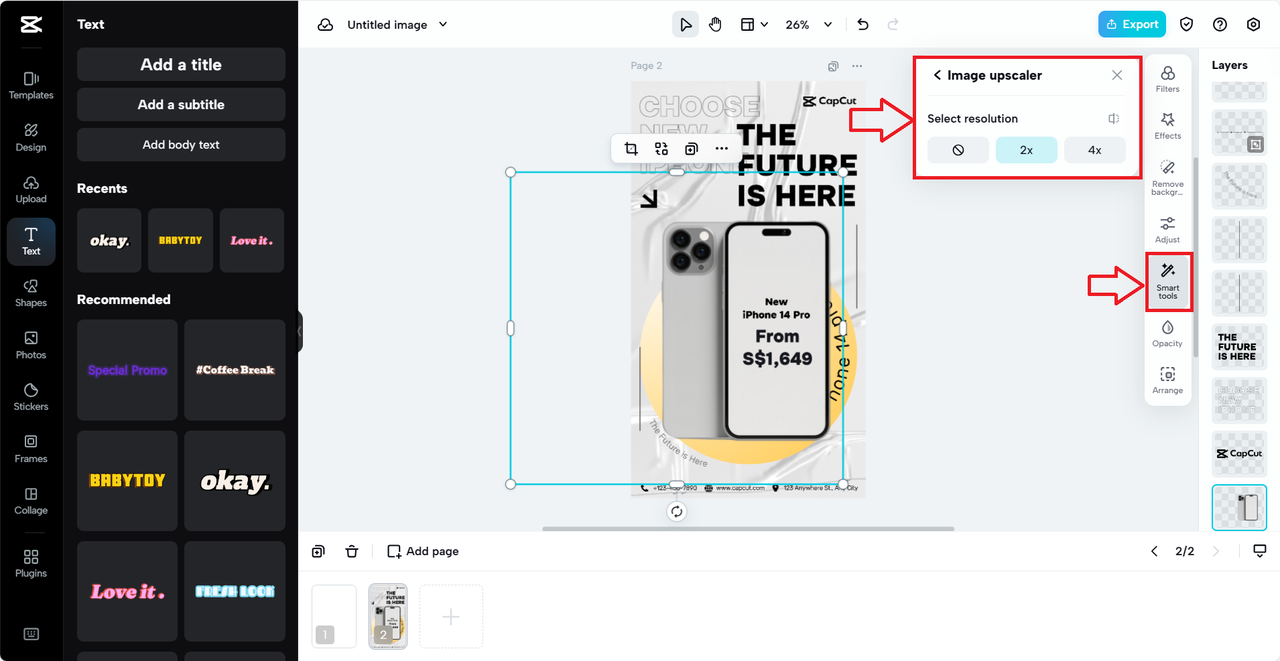Apply the Special Promo recommended text

(127, 370)
